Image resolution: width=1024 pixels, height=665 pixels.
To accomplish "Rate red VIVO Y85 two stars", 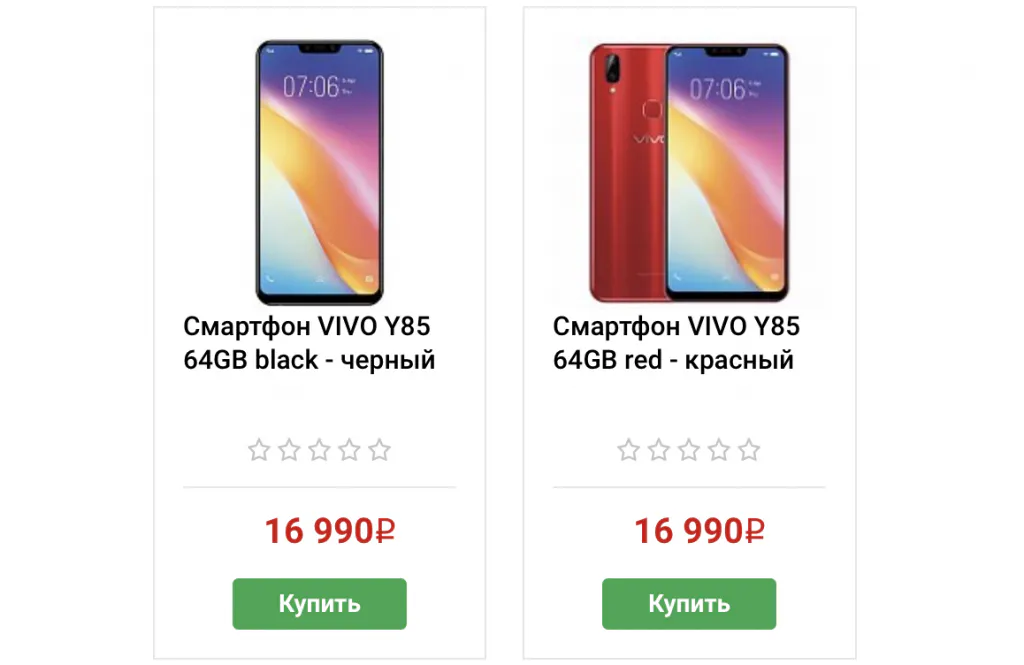I will click(x=659, y=450).
